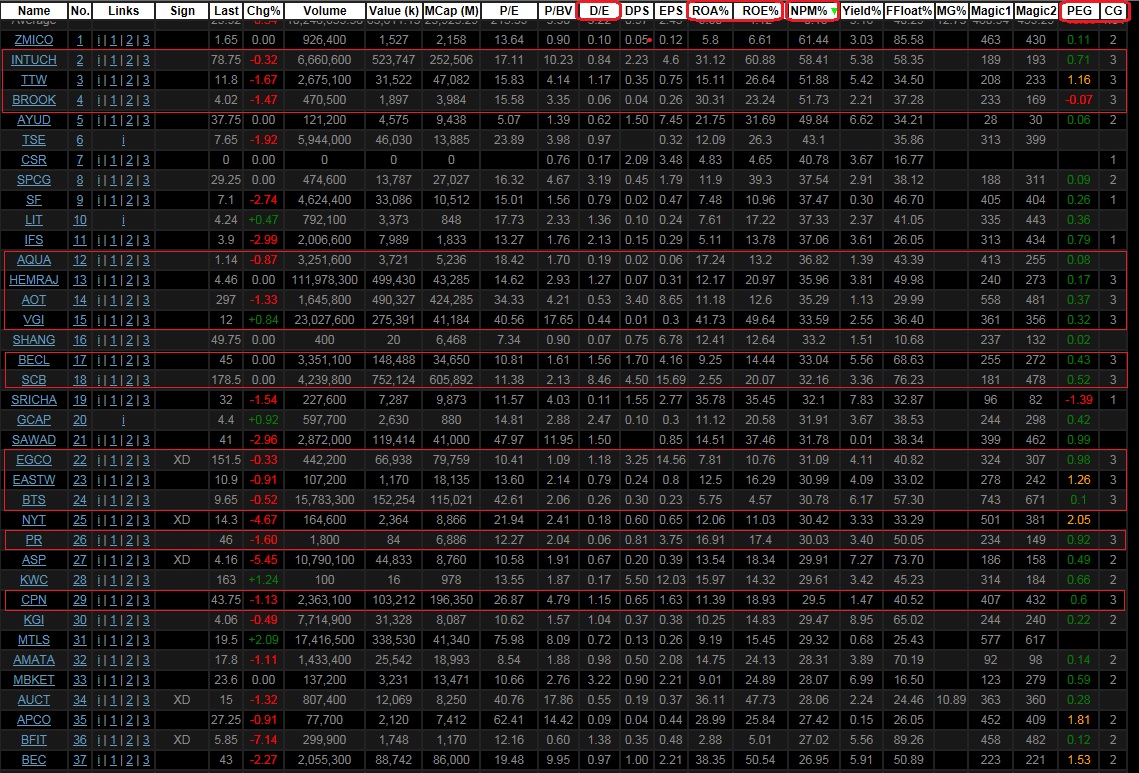This screenshot has width=1139, height=773.
Task: Open the HEMRAJ stock link
Action: (34, 280)
